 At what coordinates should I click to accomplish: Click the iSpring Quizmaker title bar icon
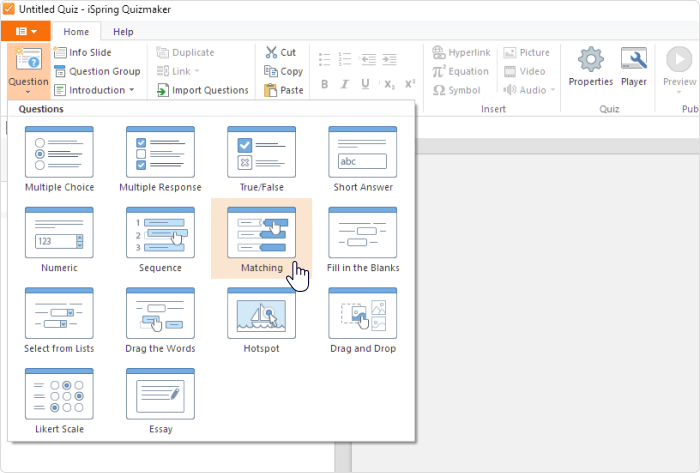click(8, 9)
